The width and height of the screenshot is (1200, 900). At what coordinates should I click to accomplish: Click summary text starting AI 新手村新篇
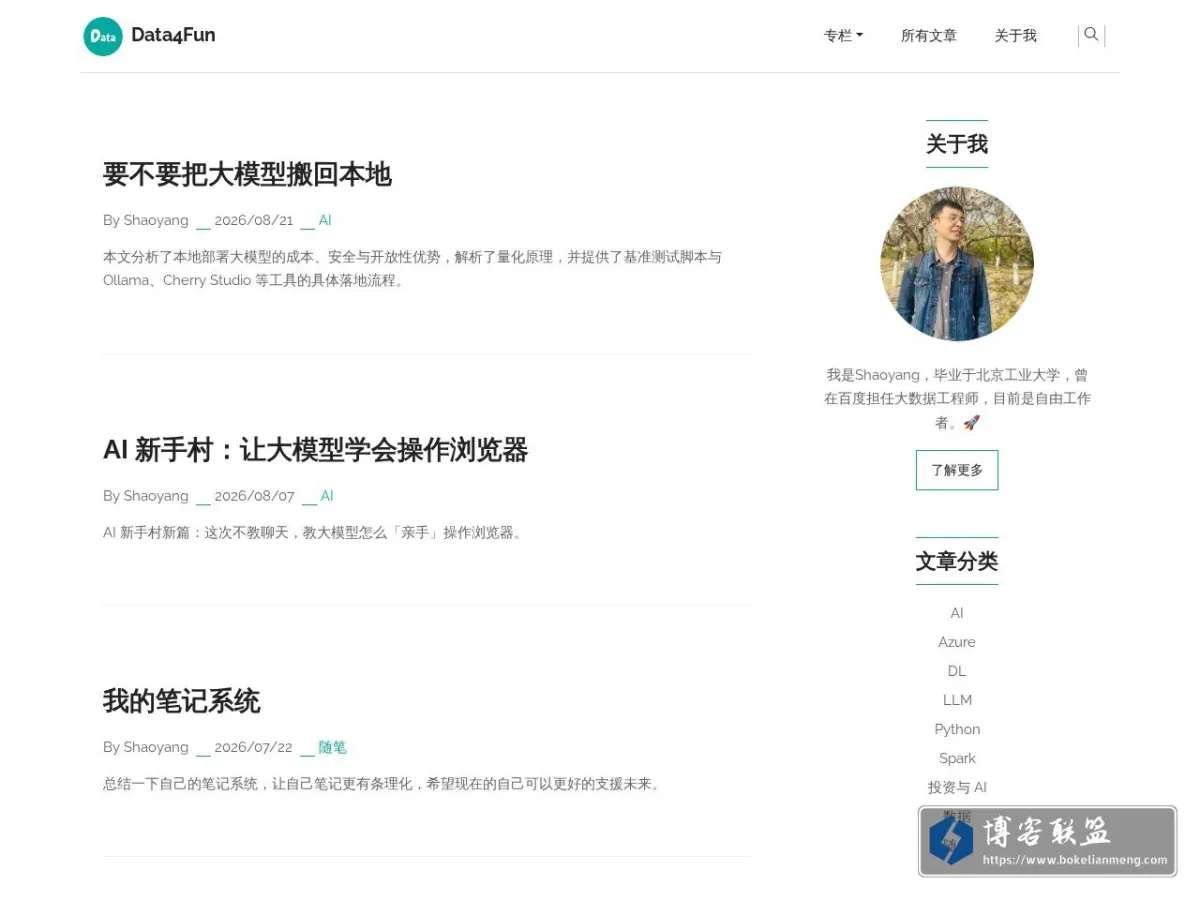pos(313,533)
